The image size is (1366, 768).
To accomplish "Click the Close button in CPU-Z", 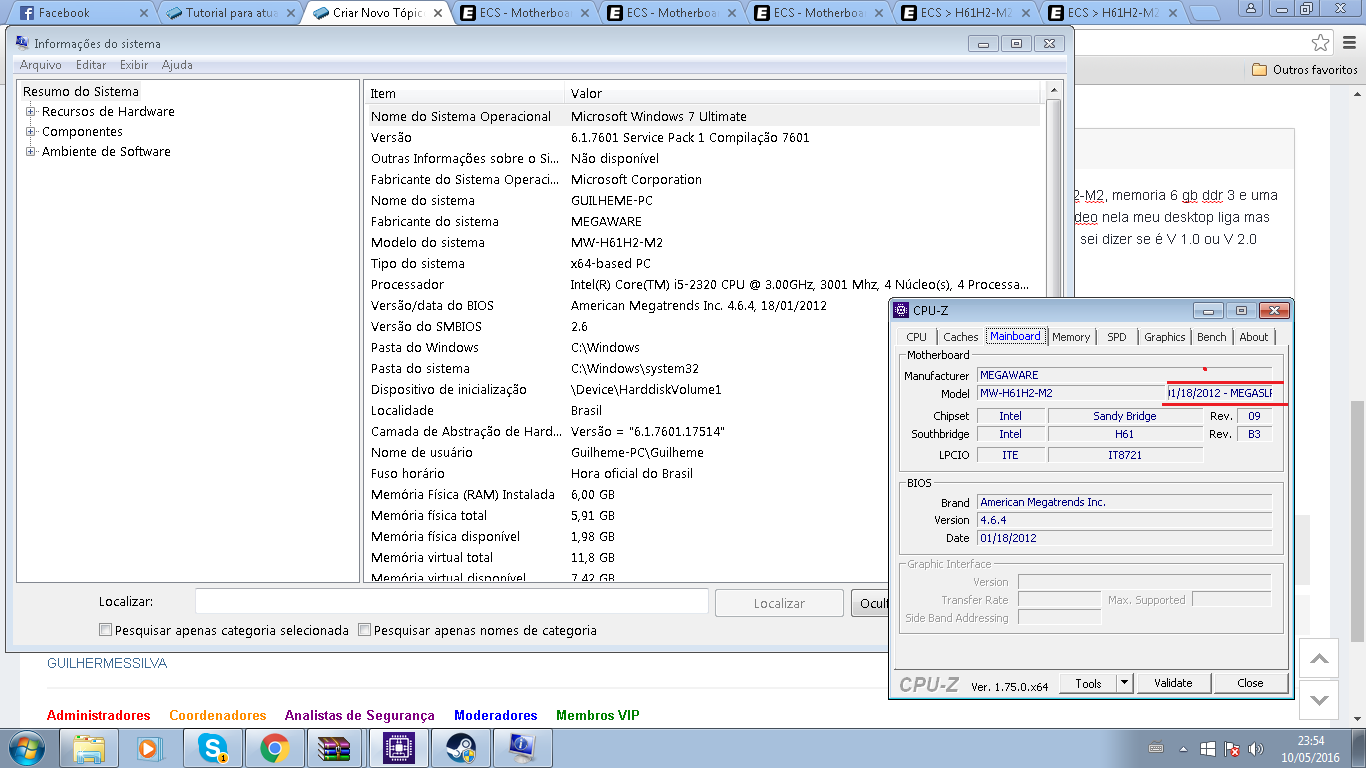I will pyautogui.click(x=1250, y=683).
